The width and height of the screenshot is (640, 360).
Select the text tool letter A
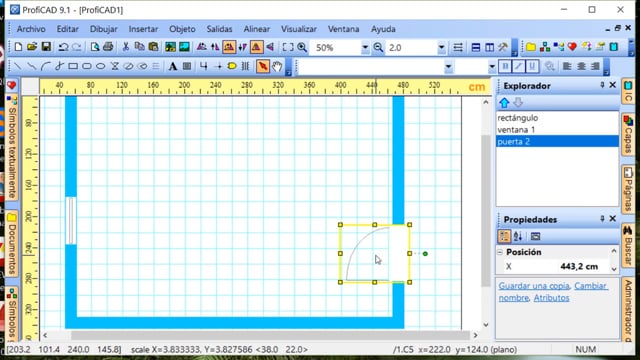coord(173,66)
